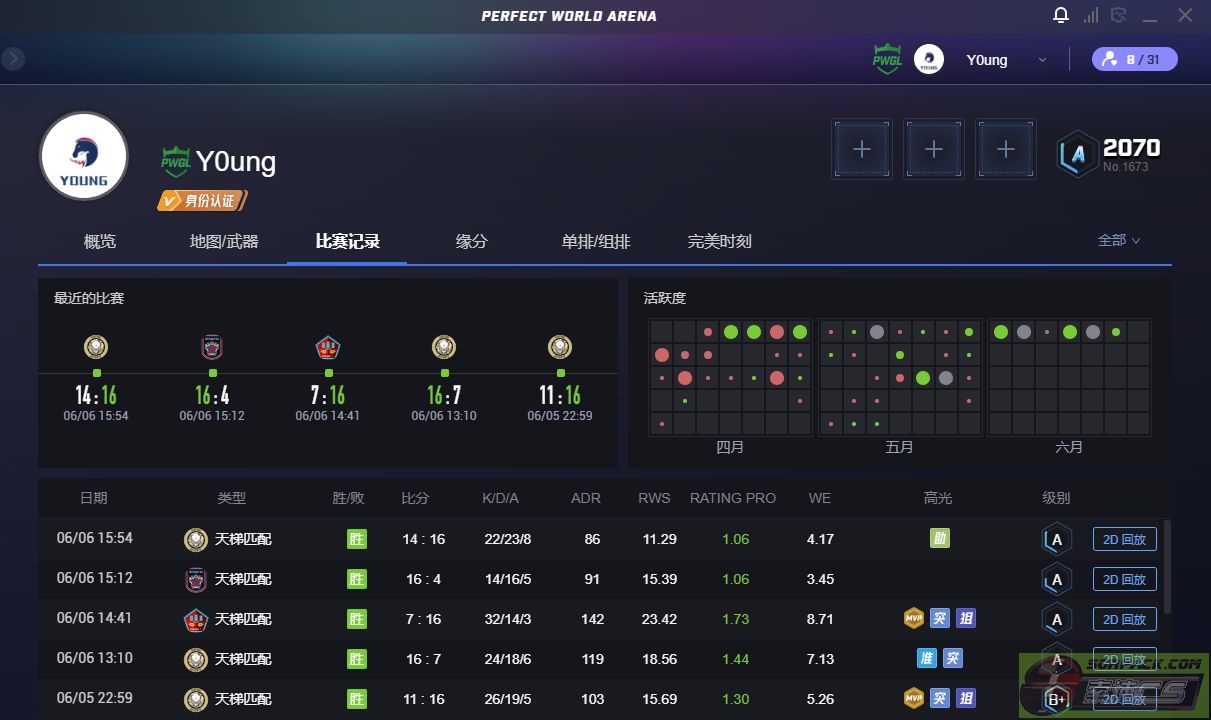Viewport: 1211px width, 720px height.
Task: Switch to the 地图/武器 tab
Action: (x=224, y=241)
